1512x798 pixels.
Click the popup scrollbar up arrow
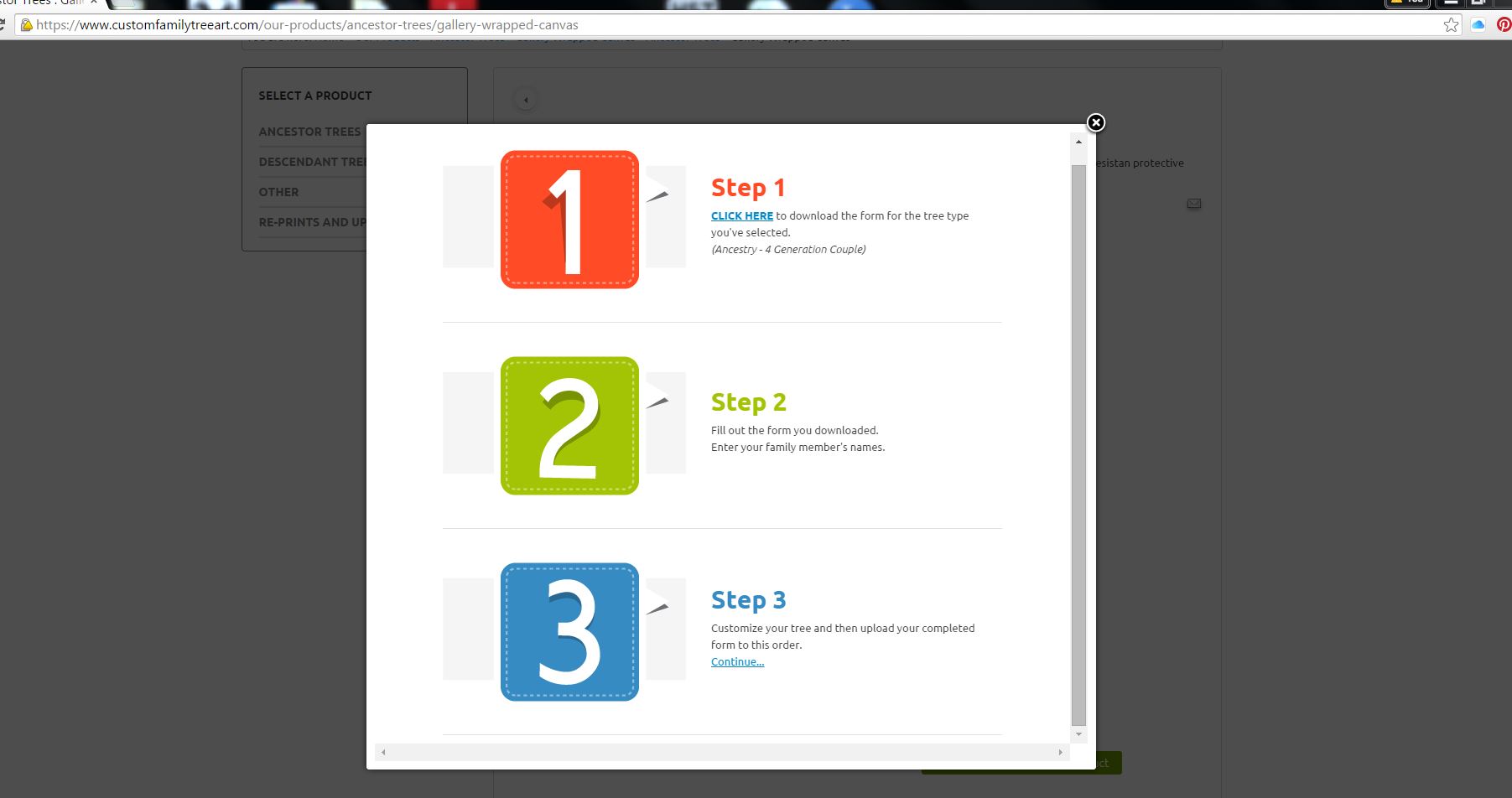[1078, 142]
